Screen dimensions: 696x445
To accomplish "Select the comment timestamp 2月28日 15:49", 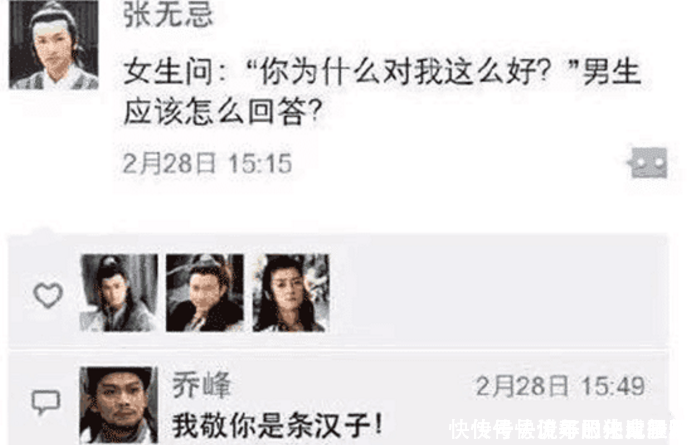I will coord(560,386).
